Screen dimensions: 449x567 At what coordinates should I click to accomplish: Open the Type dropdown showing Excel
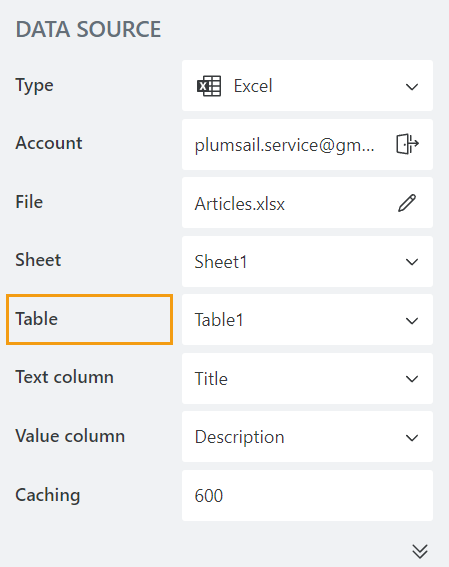307,86
